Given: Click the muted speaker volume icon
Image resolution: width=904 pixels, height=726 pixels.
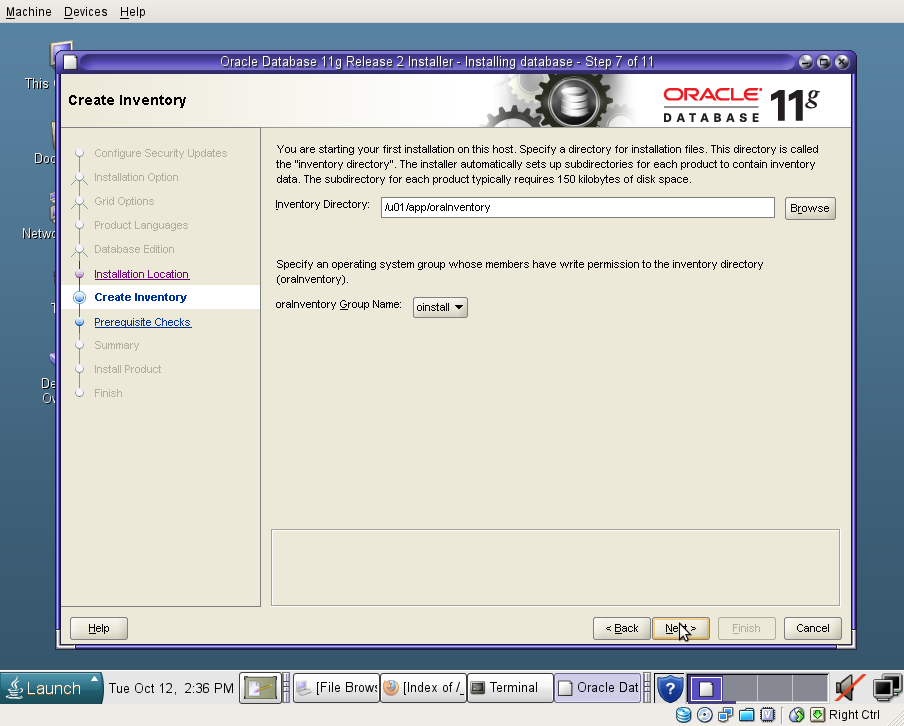Looking at the screenshot, I should pos(850,688).
